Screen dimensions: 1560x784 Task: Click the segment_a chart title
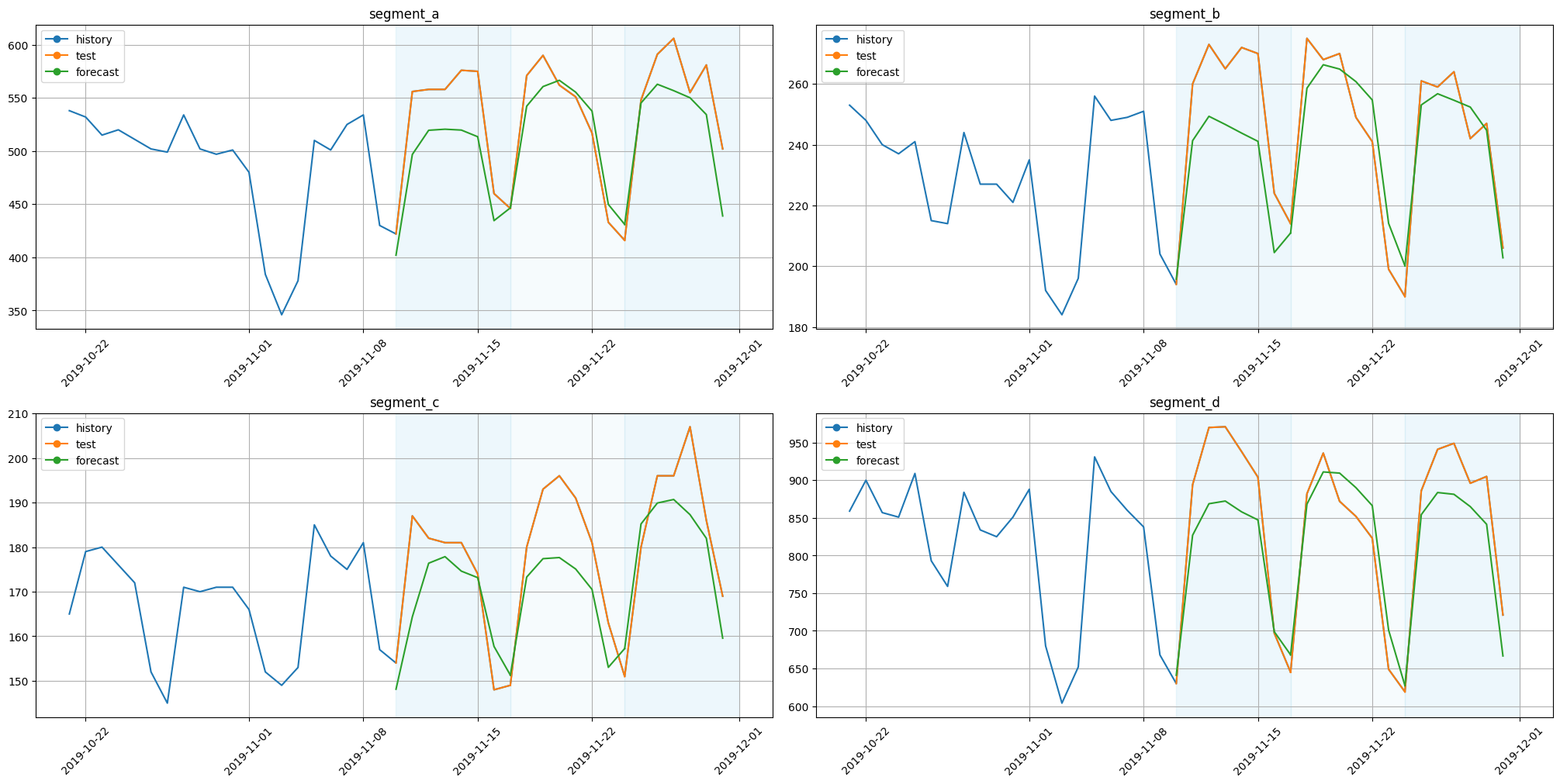(404, 14)
